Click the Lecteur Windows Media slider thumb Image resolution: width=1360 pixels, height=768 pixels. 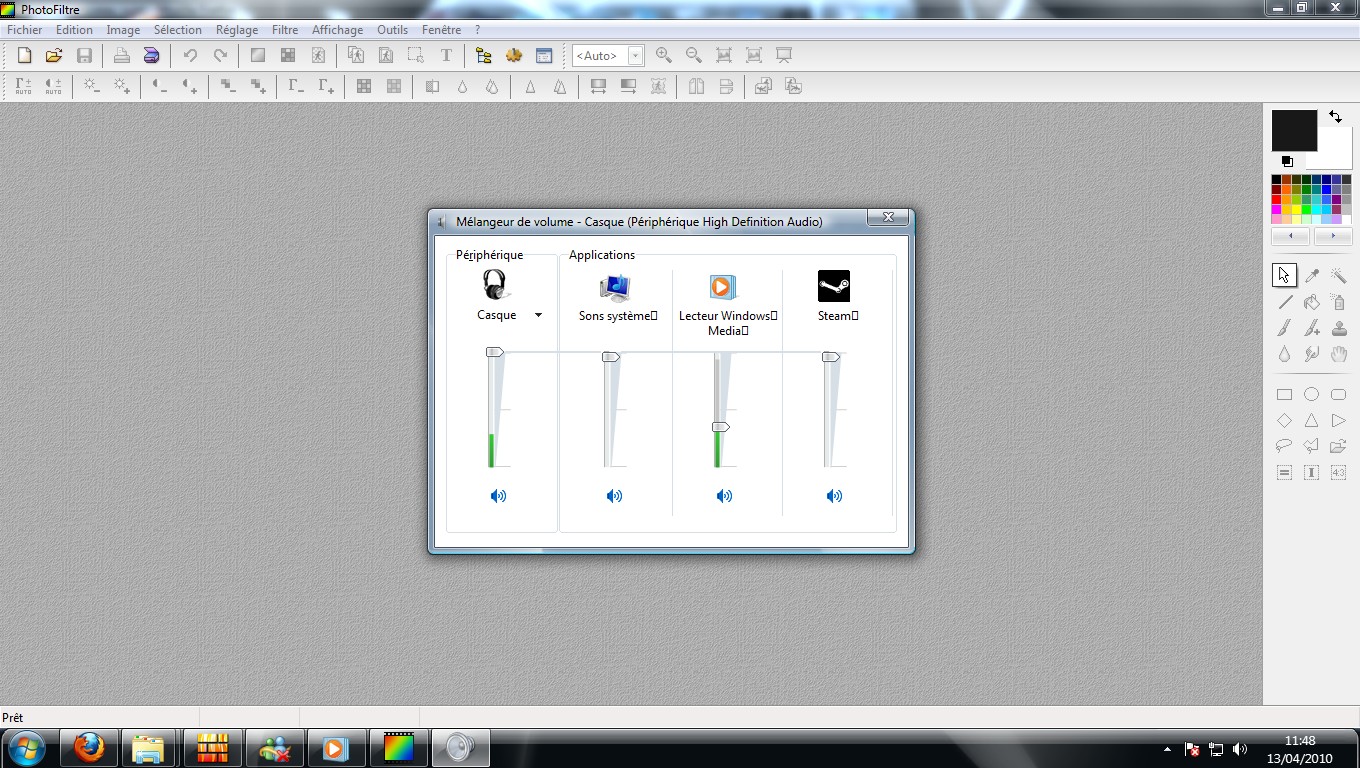point(720,427)
